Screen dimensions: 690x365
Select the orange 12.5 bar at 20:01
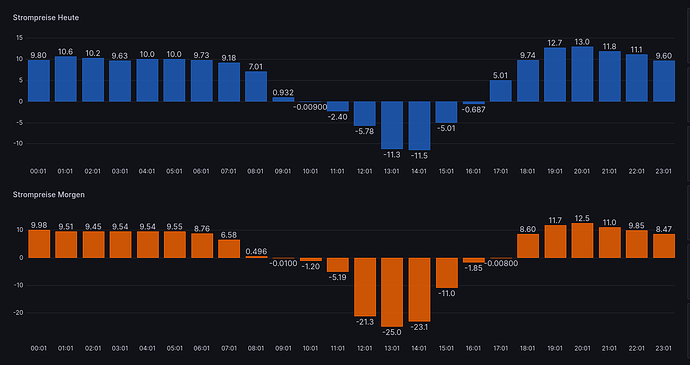point(582,240)
